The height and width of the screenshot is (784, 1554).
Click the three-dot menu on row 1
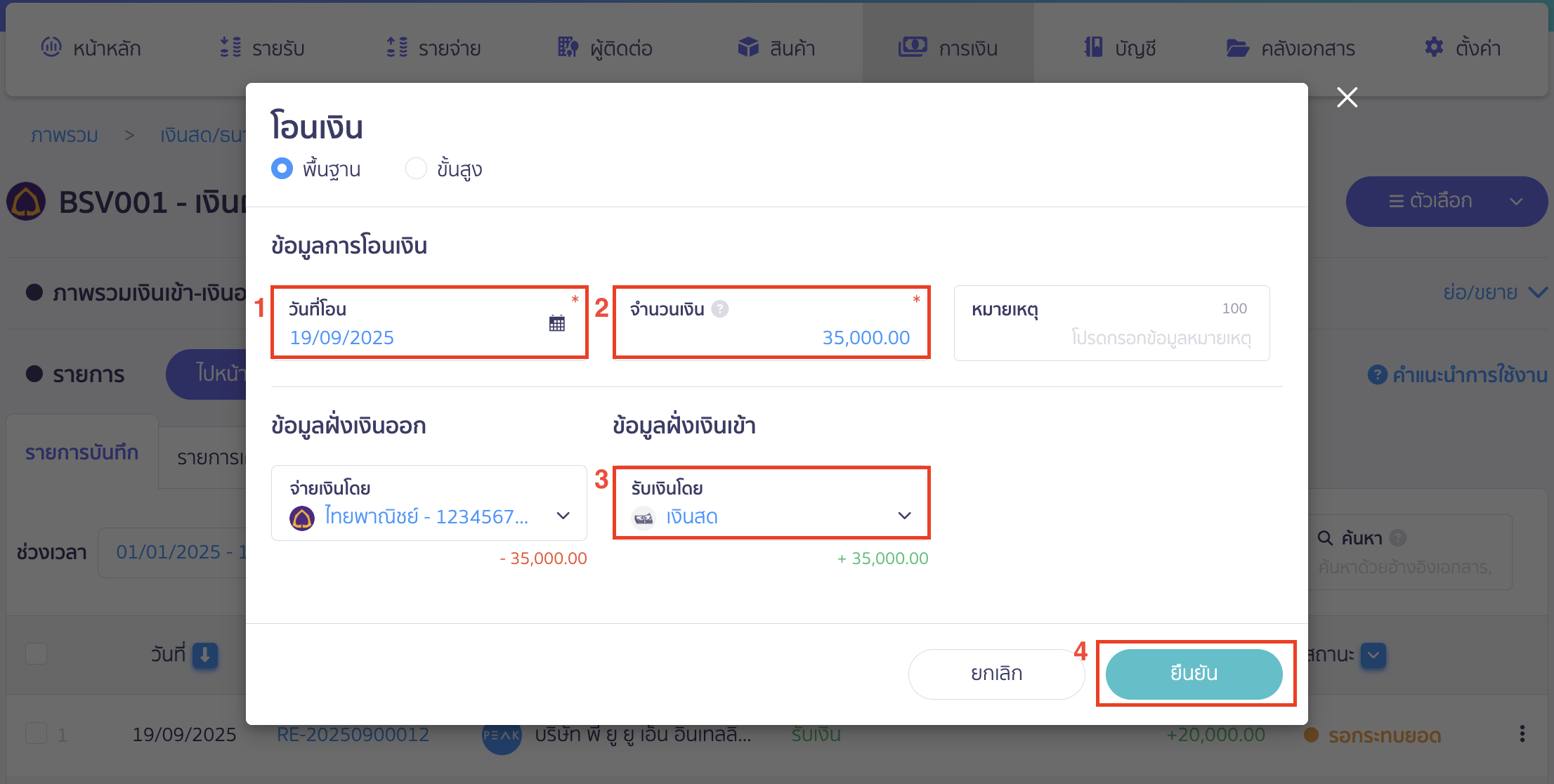point(1522,734)
